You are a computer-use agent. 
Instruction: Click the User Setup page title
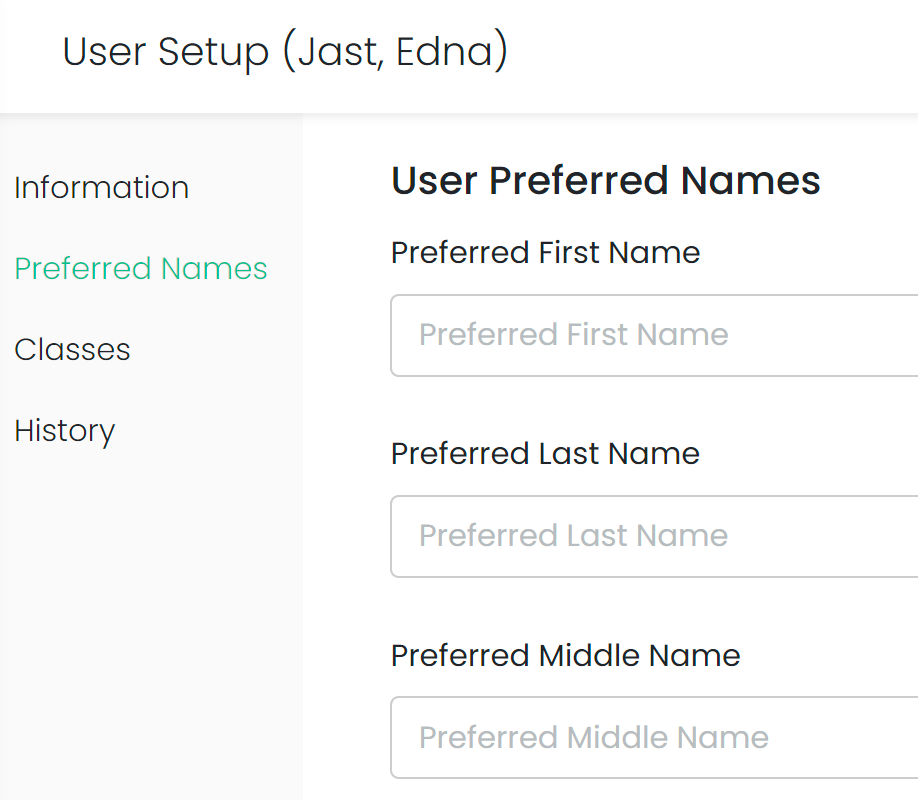click(x=285, y=52)
